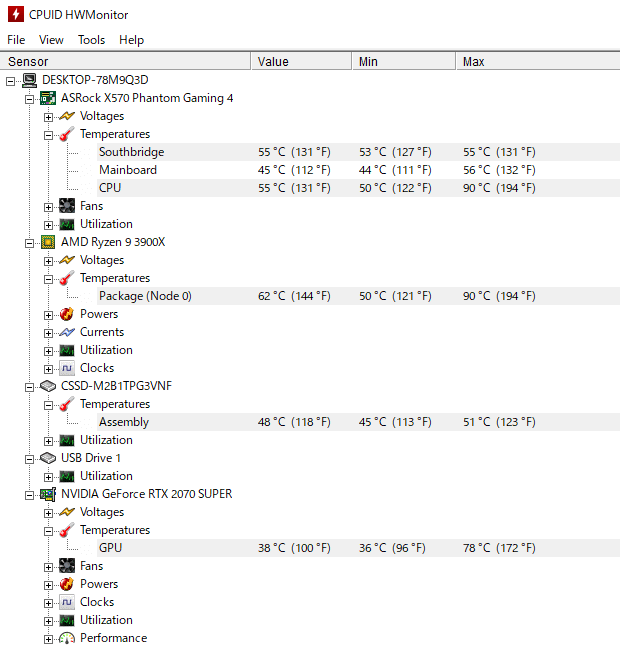Click the thermometer icon under CSSD-M2B1TPG3VNF
The height and width of the screenshot is (651, 620).
[67, 404]
